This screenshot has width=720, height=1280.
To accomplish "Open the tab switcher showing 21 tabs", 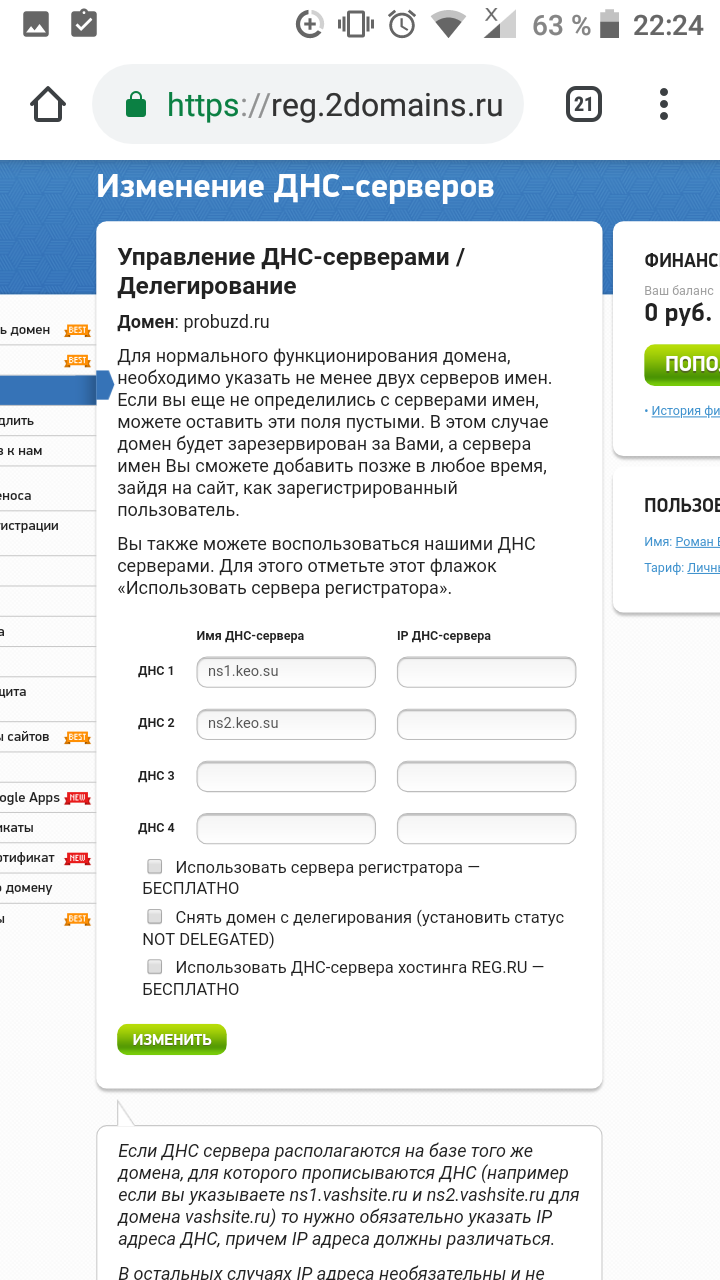I will point(584,105).
